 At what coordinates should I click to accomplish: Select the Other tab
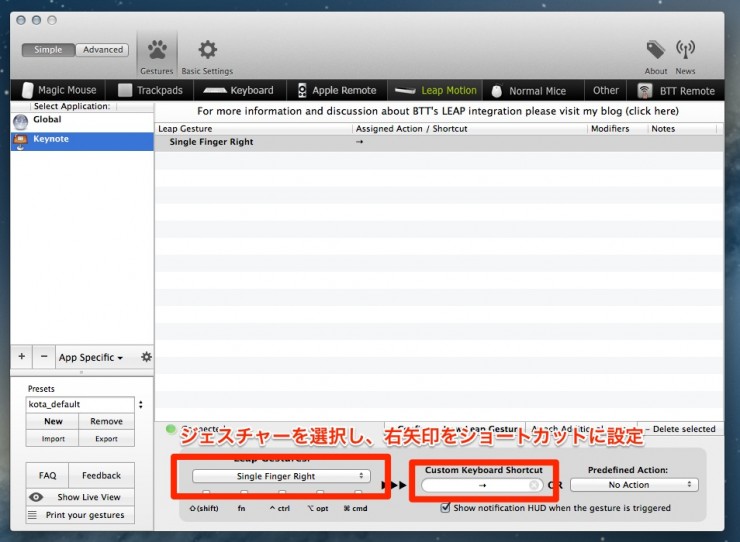tap(605, 90)
